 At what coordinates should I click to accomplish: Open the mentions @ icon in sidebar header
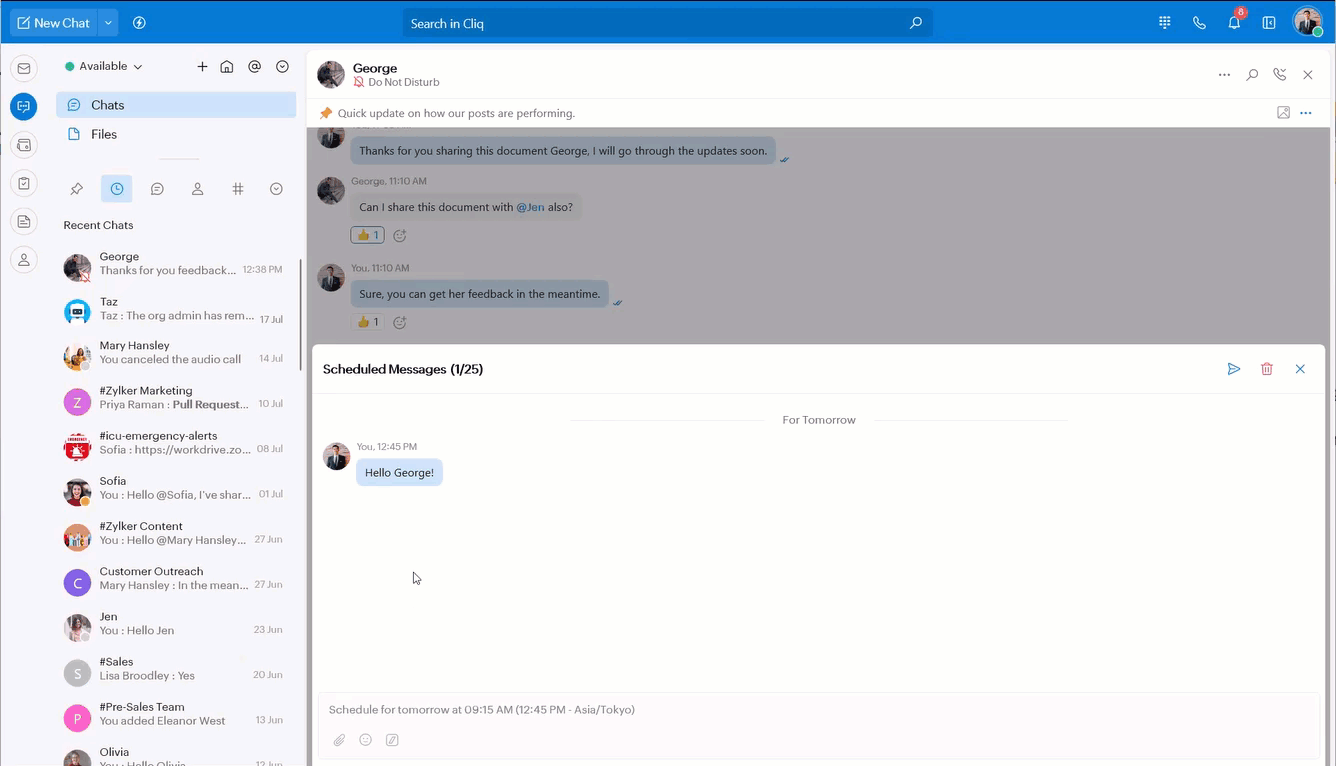pos(254,66)
